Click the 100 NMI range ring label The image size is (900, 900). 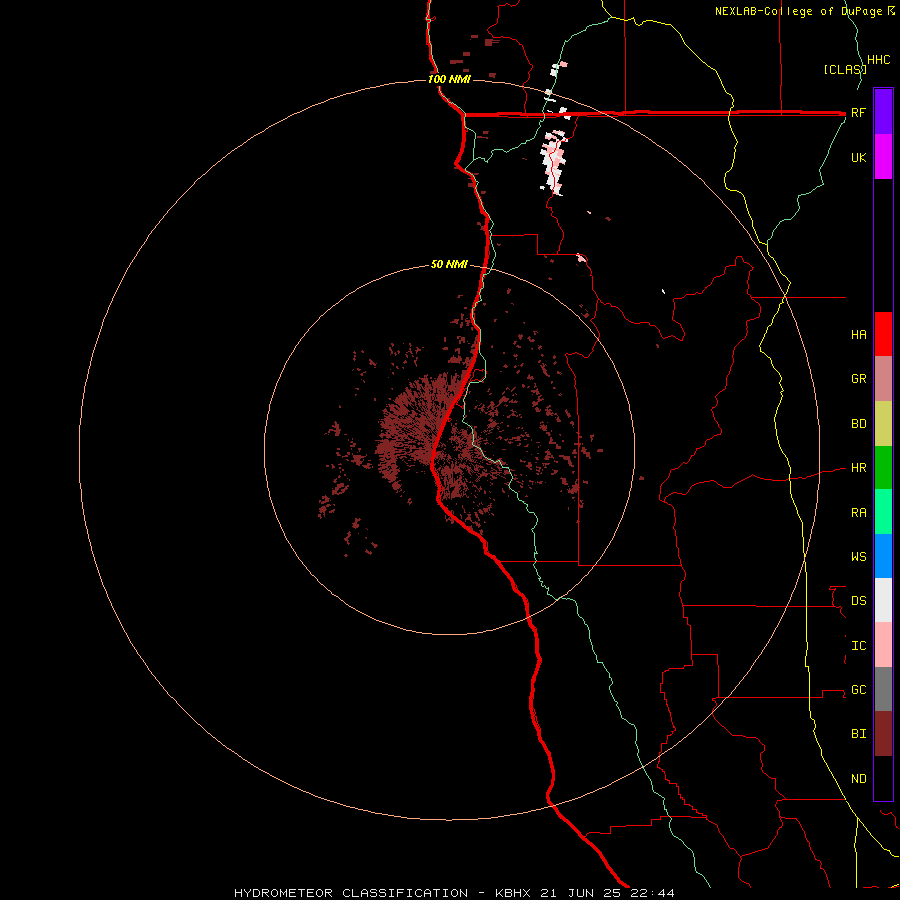449,79
